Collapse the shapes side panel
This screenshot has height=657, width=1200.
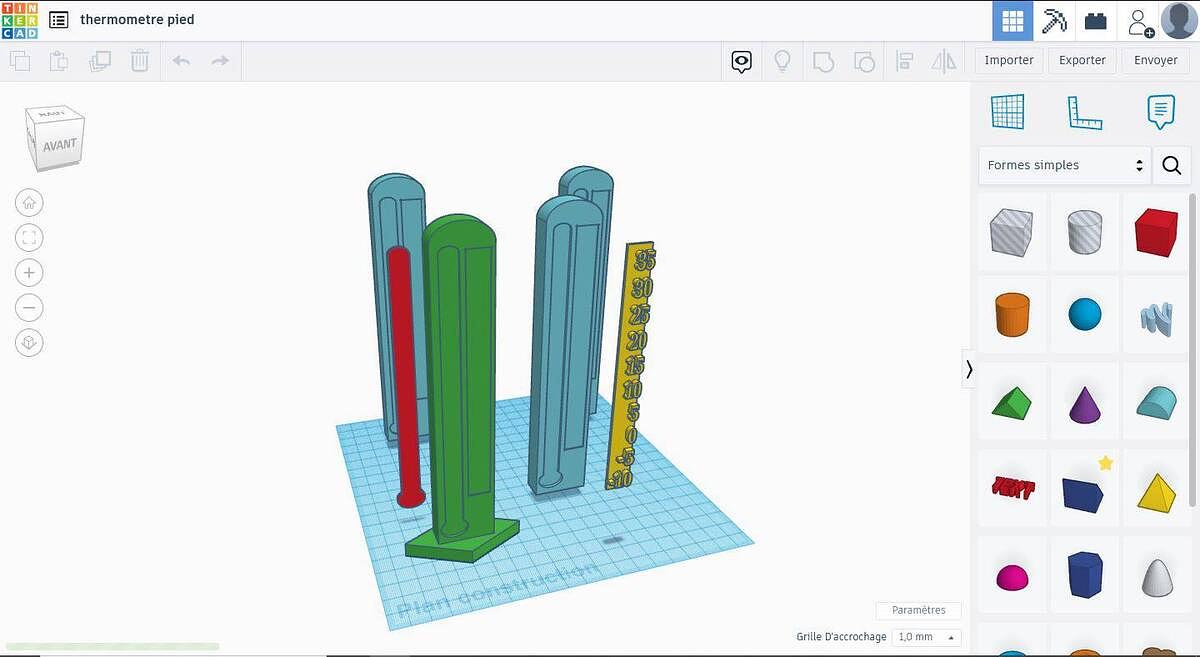[969, 369]
